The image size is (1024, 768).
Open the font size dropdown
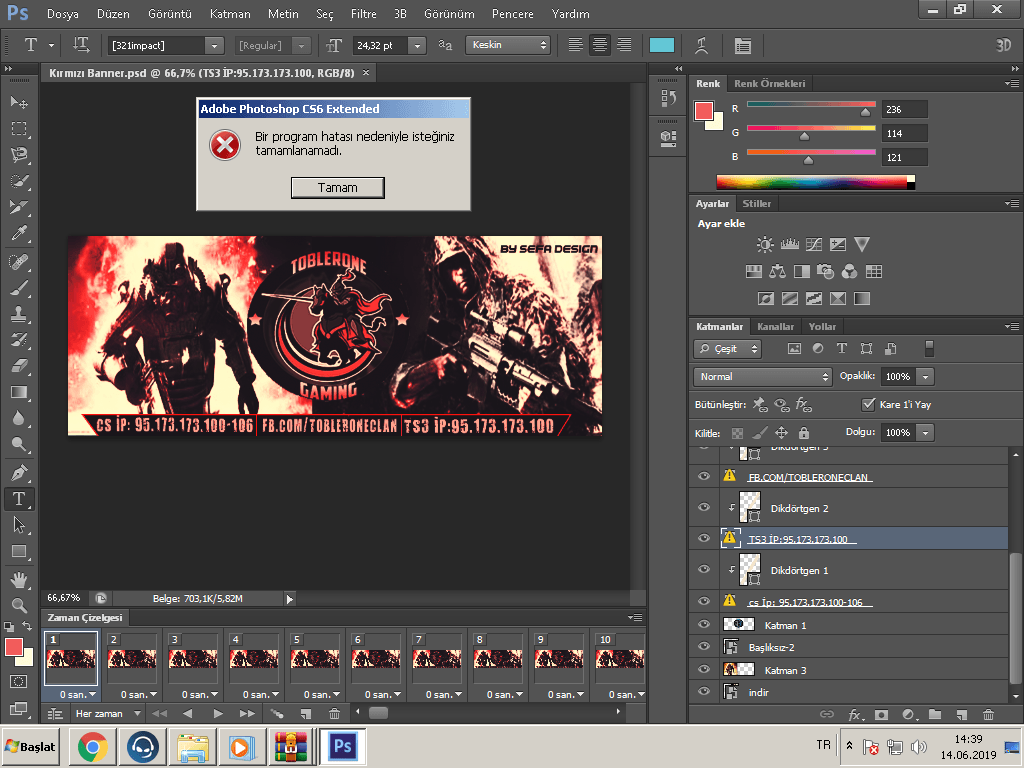pos(417,45)
